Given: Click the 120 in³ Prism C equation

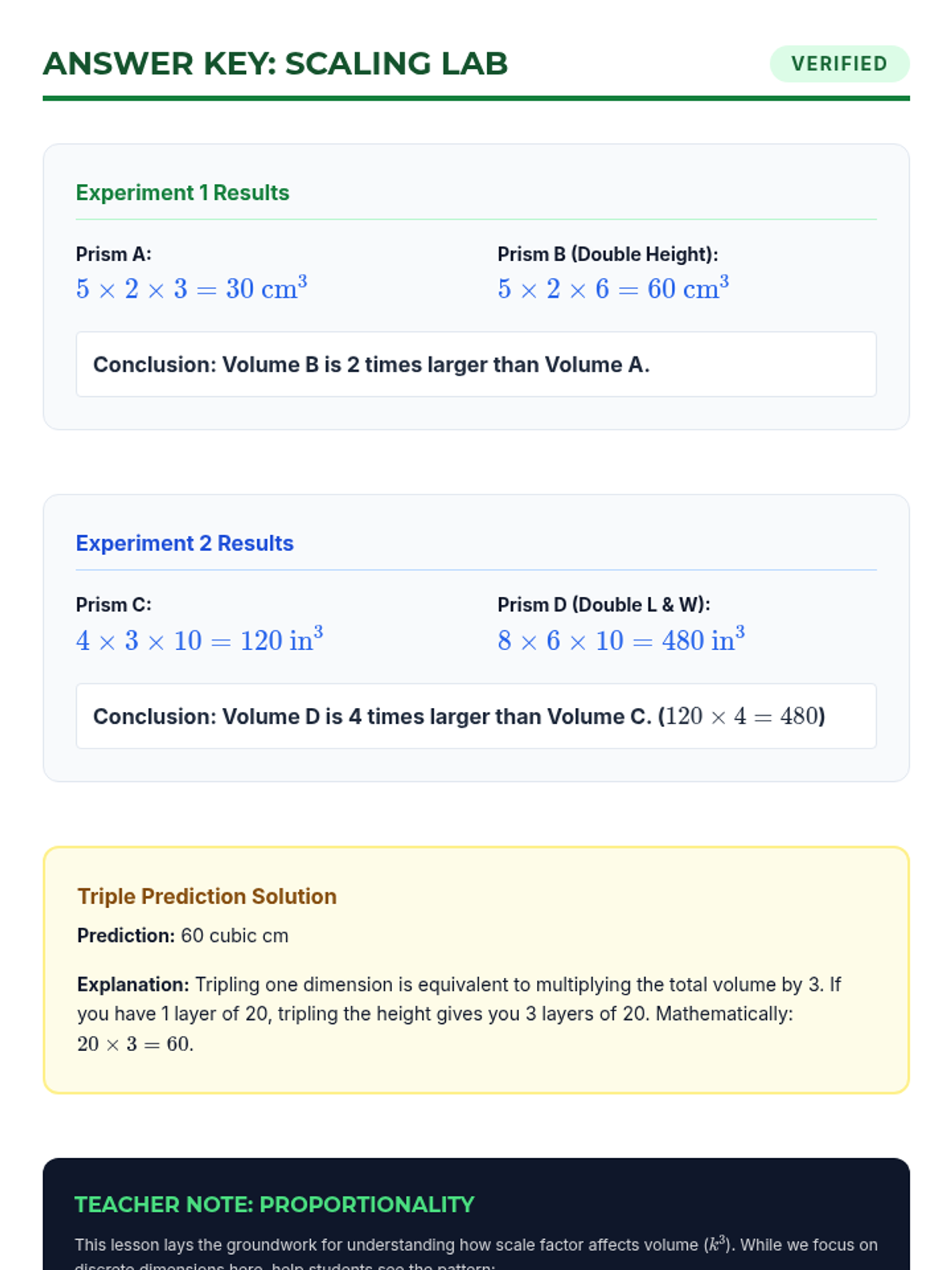Looking at the screenshot, I should click(x=199, y=640).
